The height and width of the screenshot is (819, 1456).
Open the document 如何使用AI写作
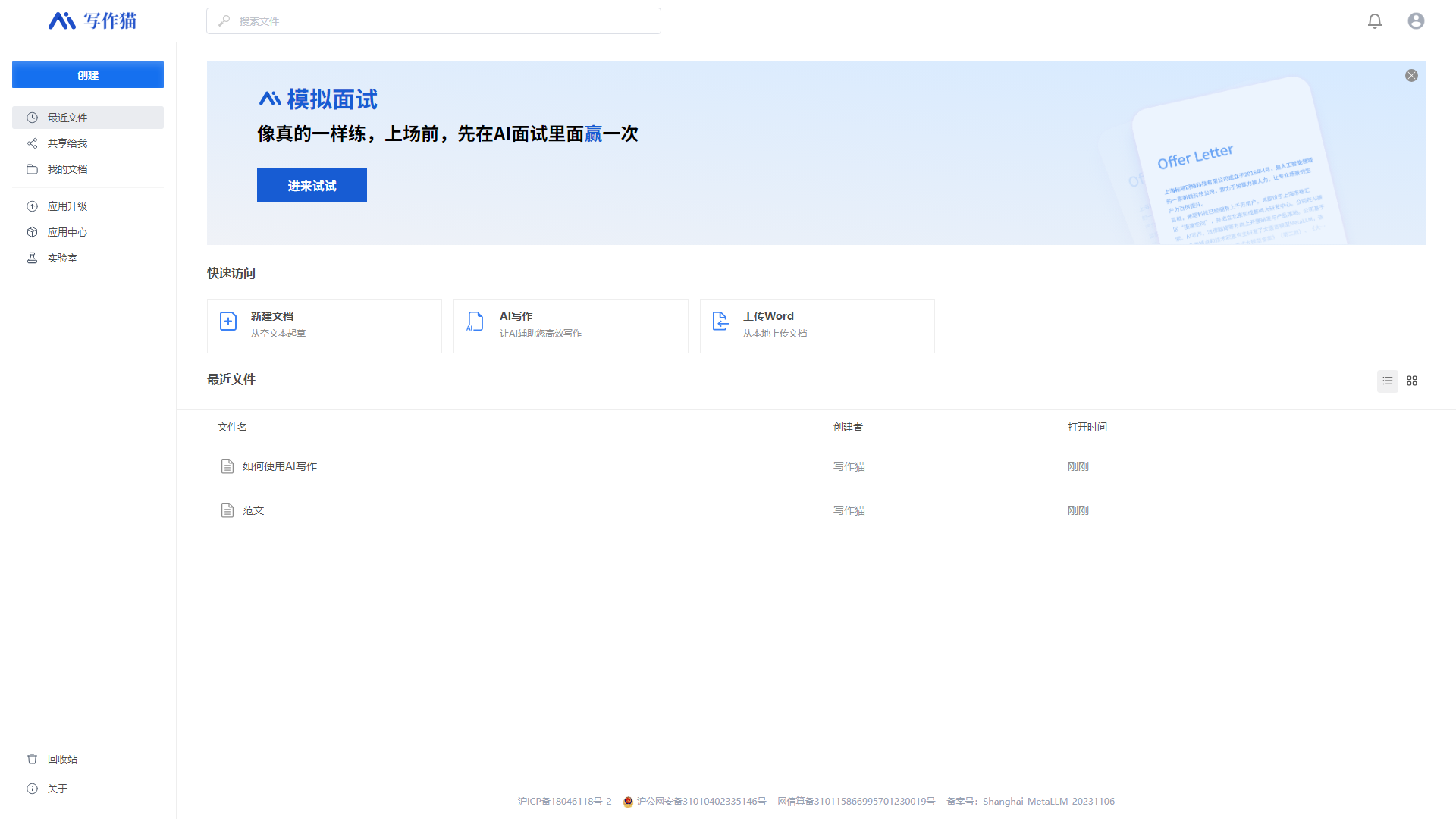[279, 466]
